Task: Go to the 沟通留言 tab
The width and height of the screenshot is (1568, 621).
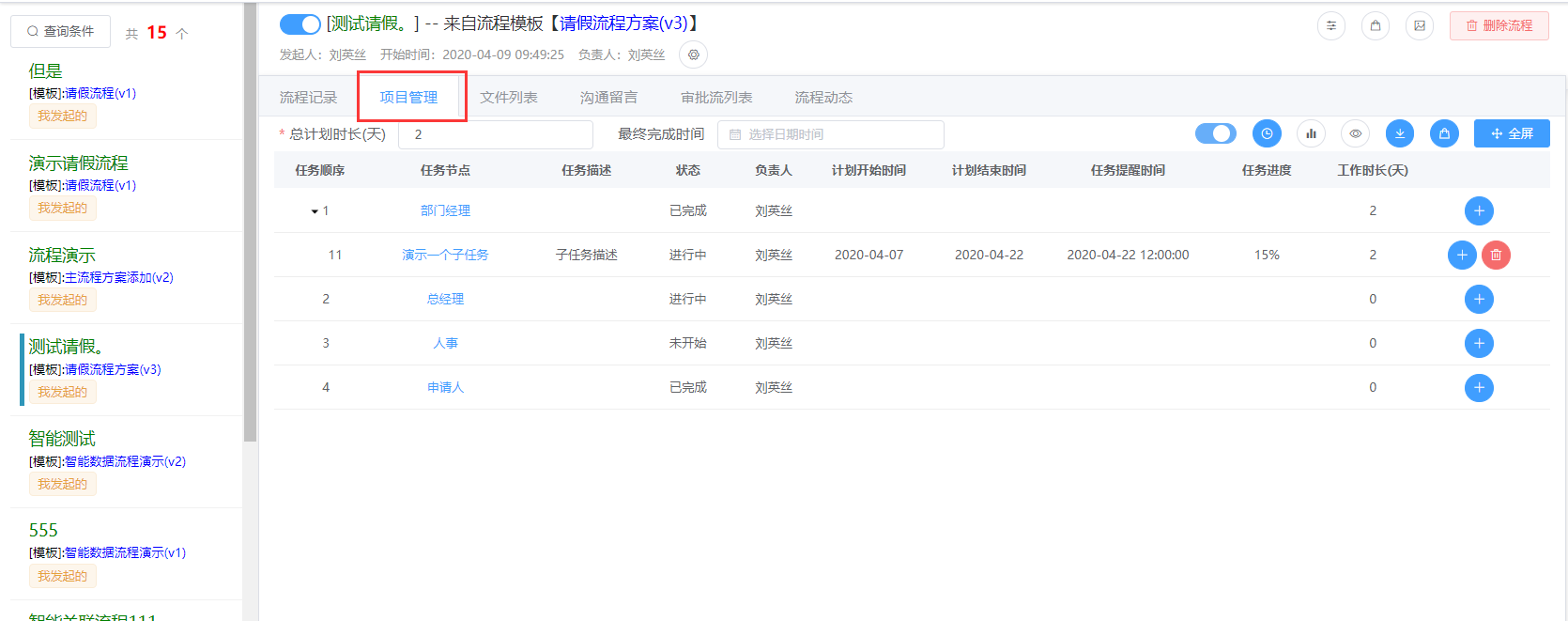Action: [608, 98]
